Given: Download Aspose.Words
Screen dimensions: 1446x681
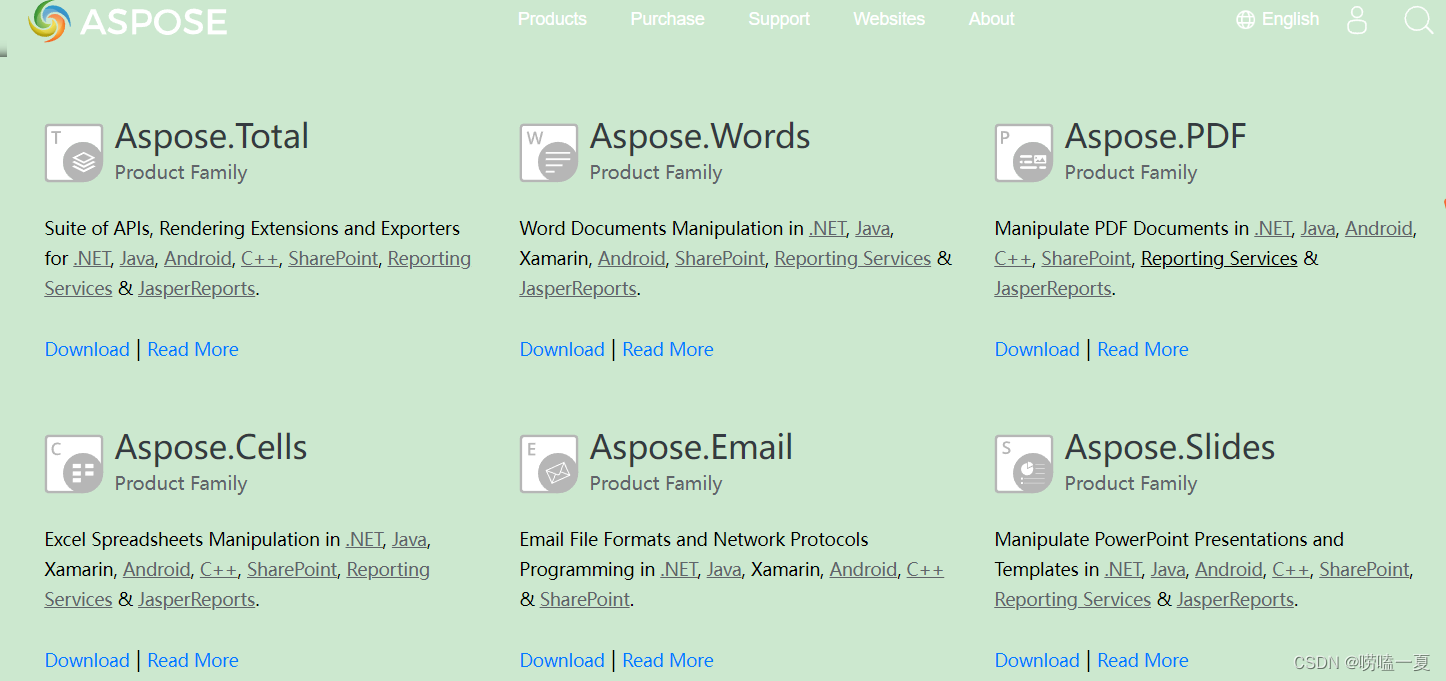Looking at the screenshot, I should point(562,349).
